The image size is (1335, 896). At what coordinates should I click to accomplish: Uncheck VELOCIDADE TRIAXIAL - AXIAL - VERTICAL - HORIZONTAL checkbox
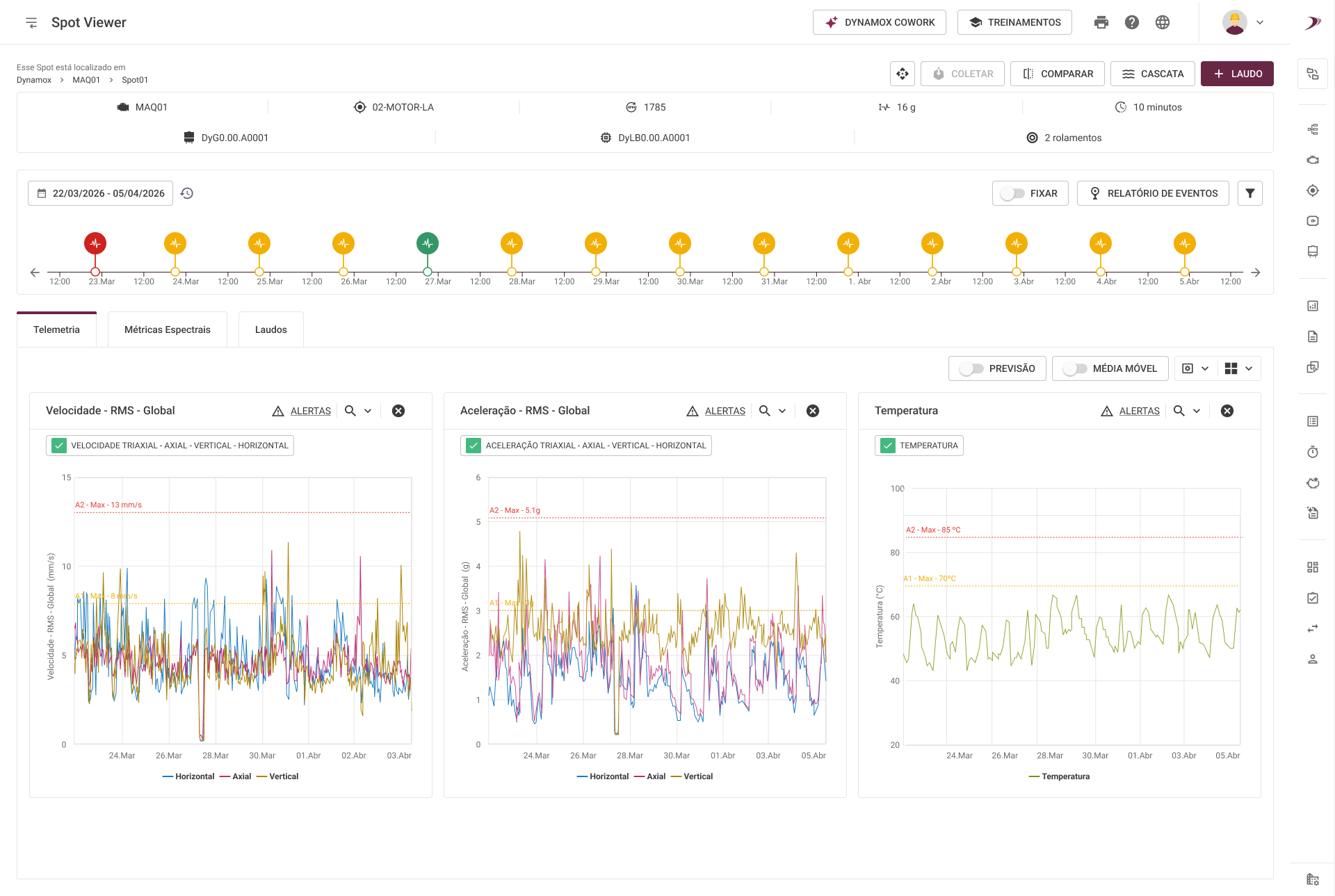pyautogui.click(x=59, y=446)
